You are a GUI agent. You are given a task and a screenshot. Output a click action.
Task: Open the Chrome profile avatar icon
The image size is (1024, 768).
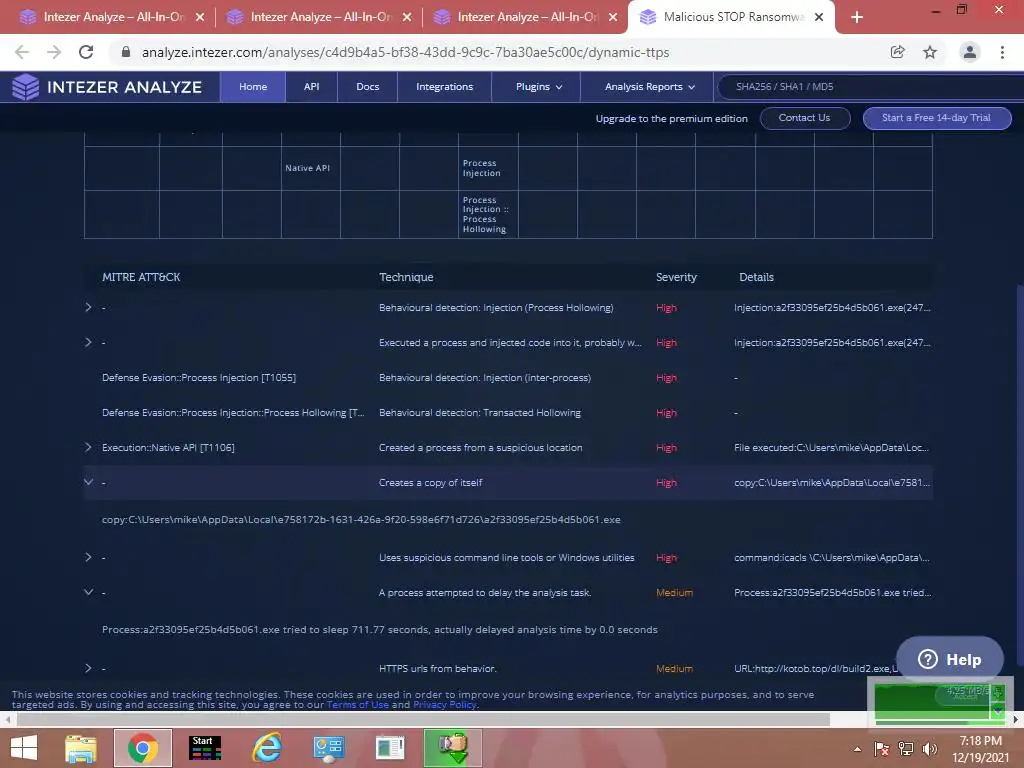click(x=970, y=52)
